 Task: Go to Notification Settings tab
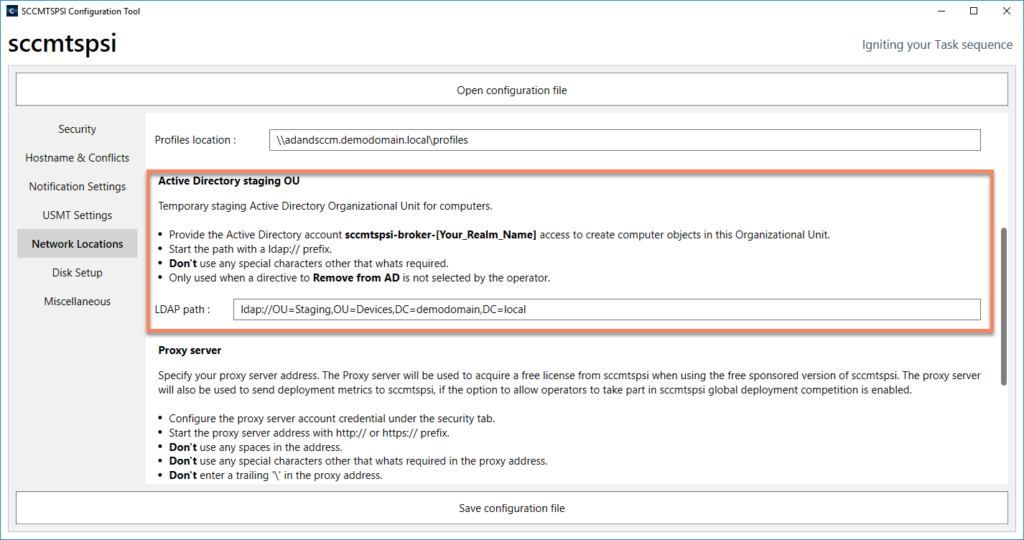pyautogui.click(x=77, y=187)
